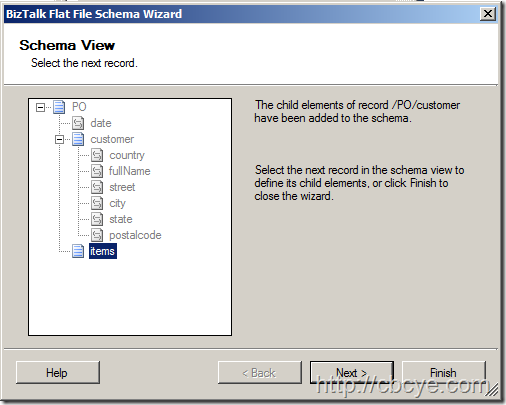
Task: Select the PO tree label
Action: point(79,107)
